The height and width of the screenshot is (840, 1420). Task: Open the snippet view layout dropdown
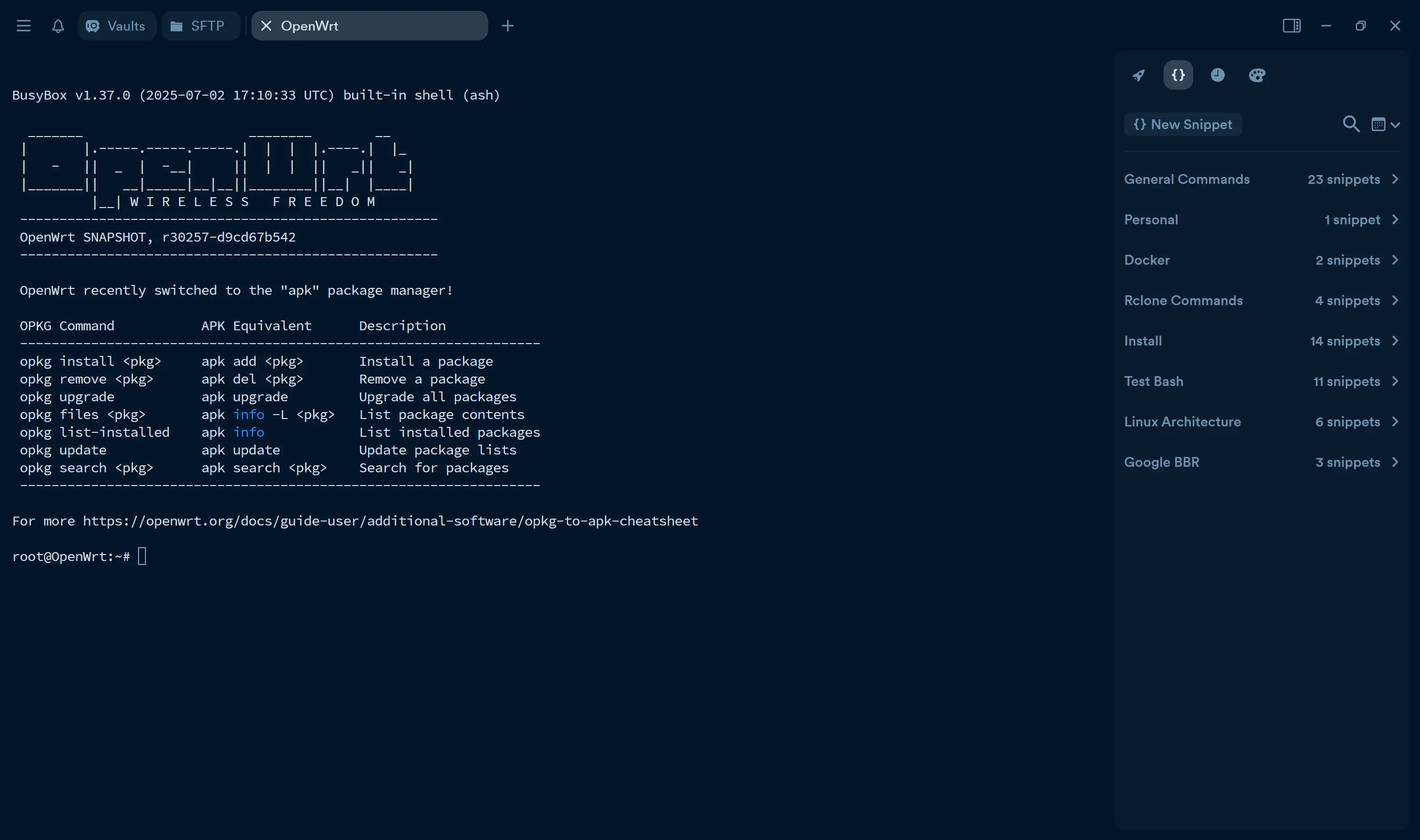(1385, 125)
